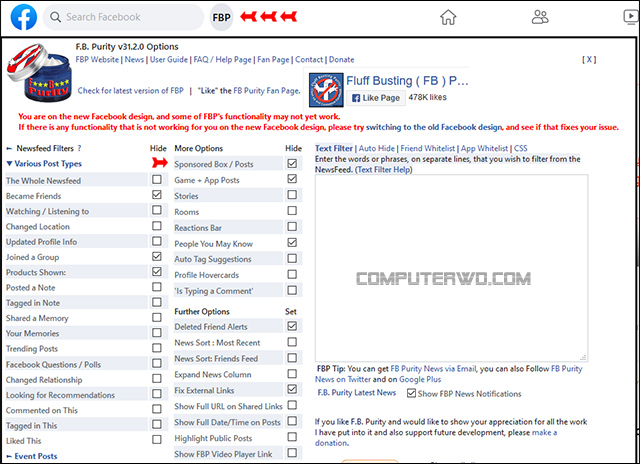Open the FBP Website link

(x=97, y=60)
